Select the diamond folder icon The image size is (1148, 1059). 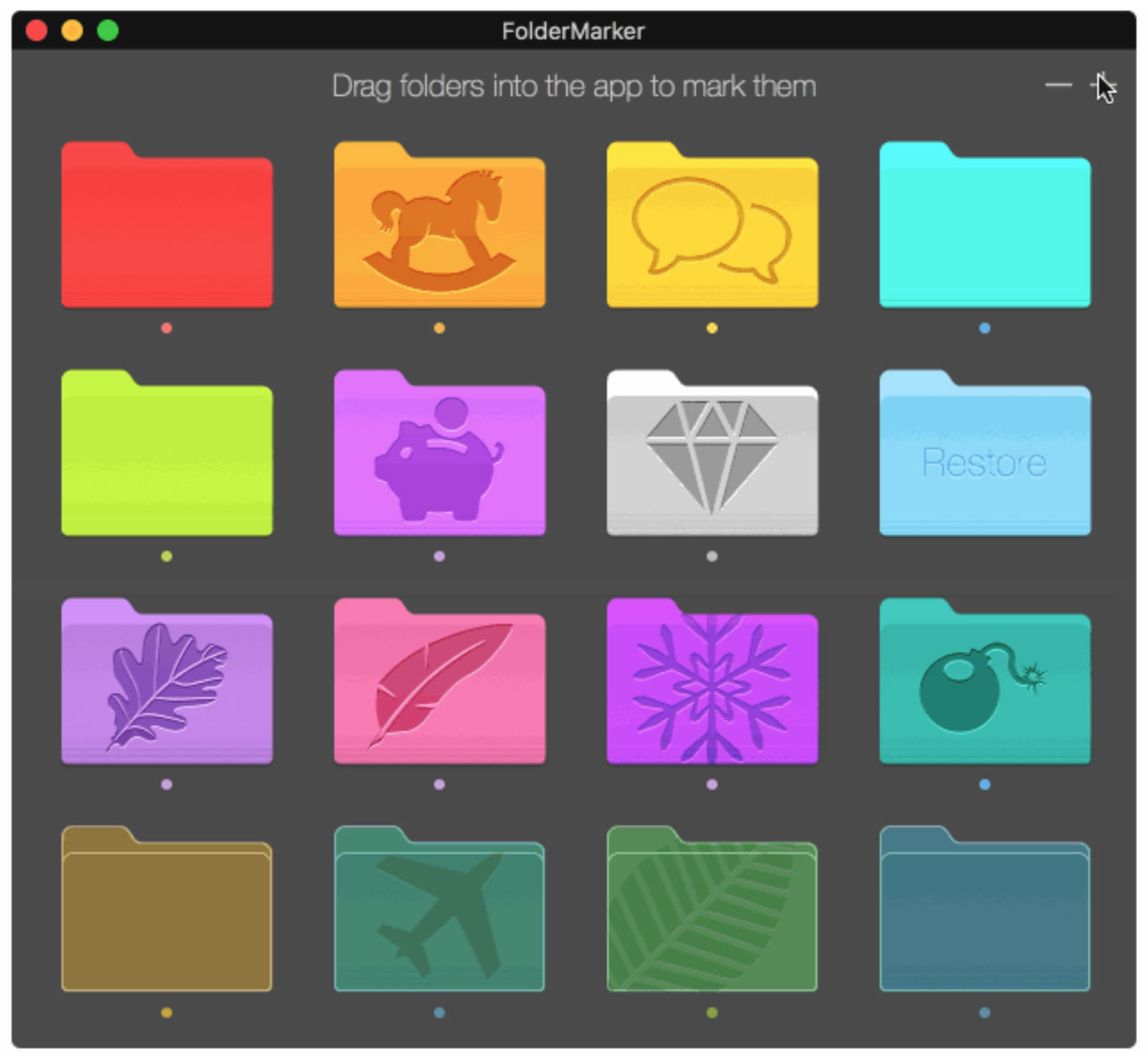[x=712, y=456]
